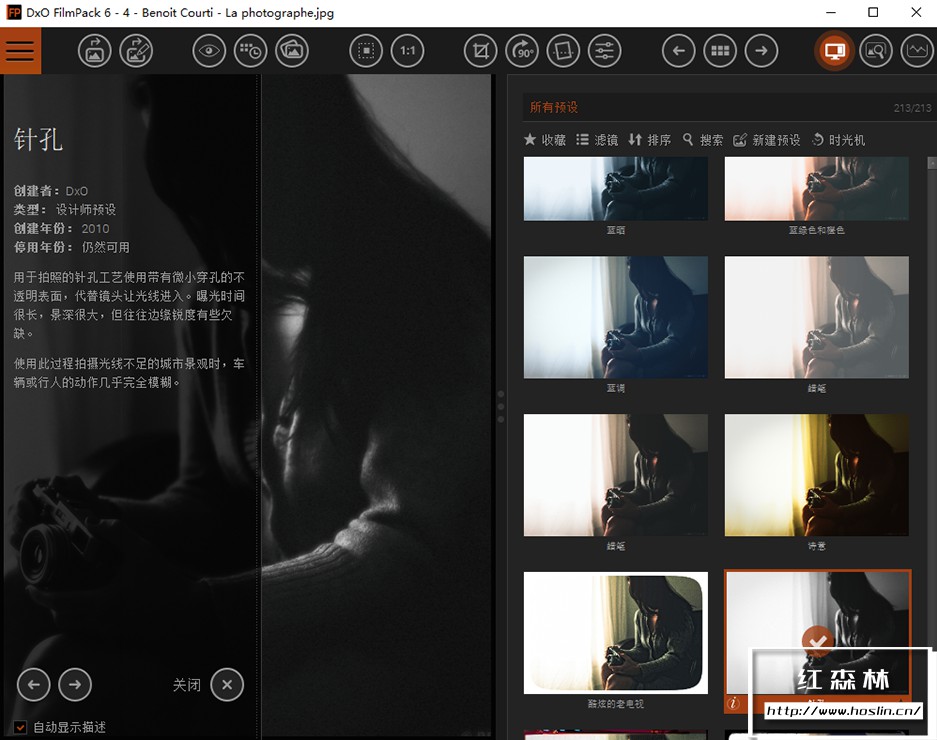This screenshot has height=740, width=937.
Task: Toggle 1:1 zoom view
Action: point(407,50)
